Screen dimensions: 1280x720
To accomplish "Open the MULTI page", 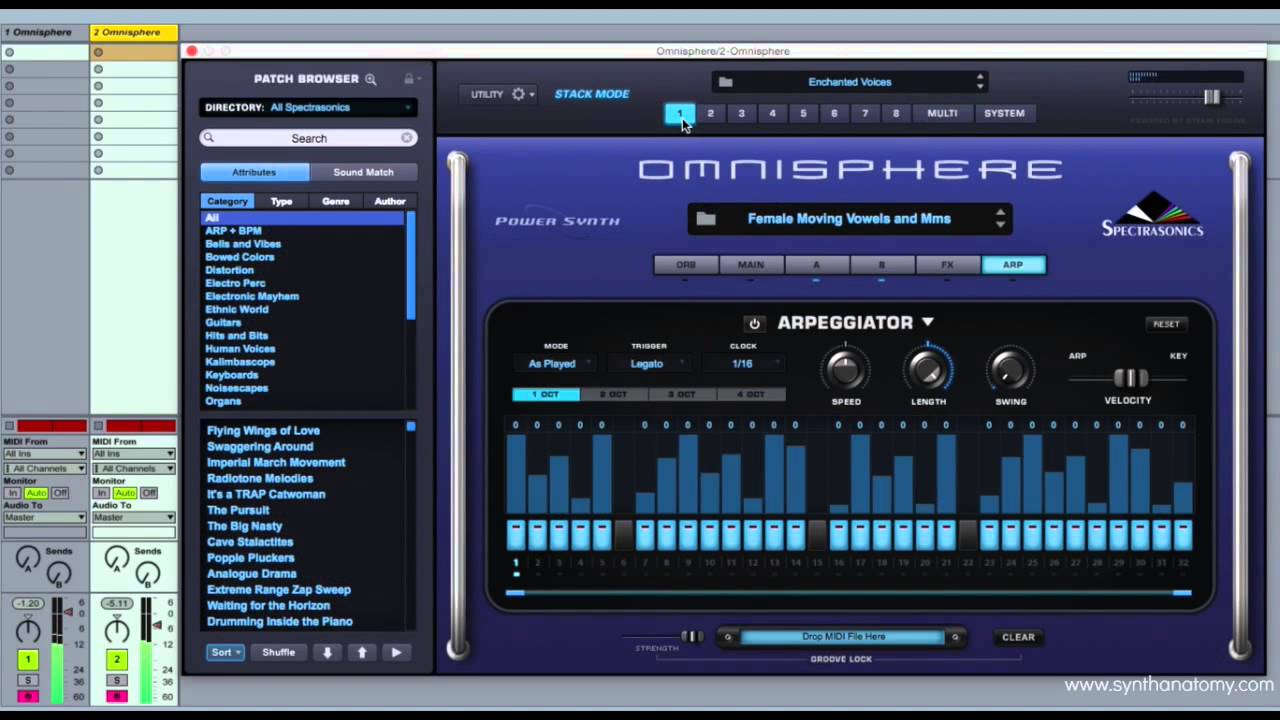I will point(942,113).
